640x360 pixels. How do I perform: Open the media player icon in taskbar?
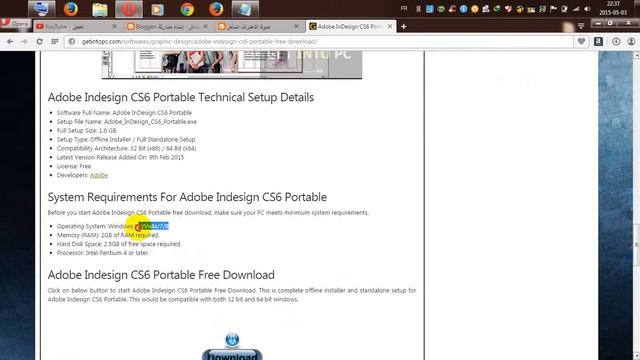[x=158, y=9]
